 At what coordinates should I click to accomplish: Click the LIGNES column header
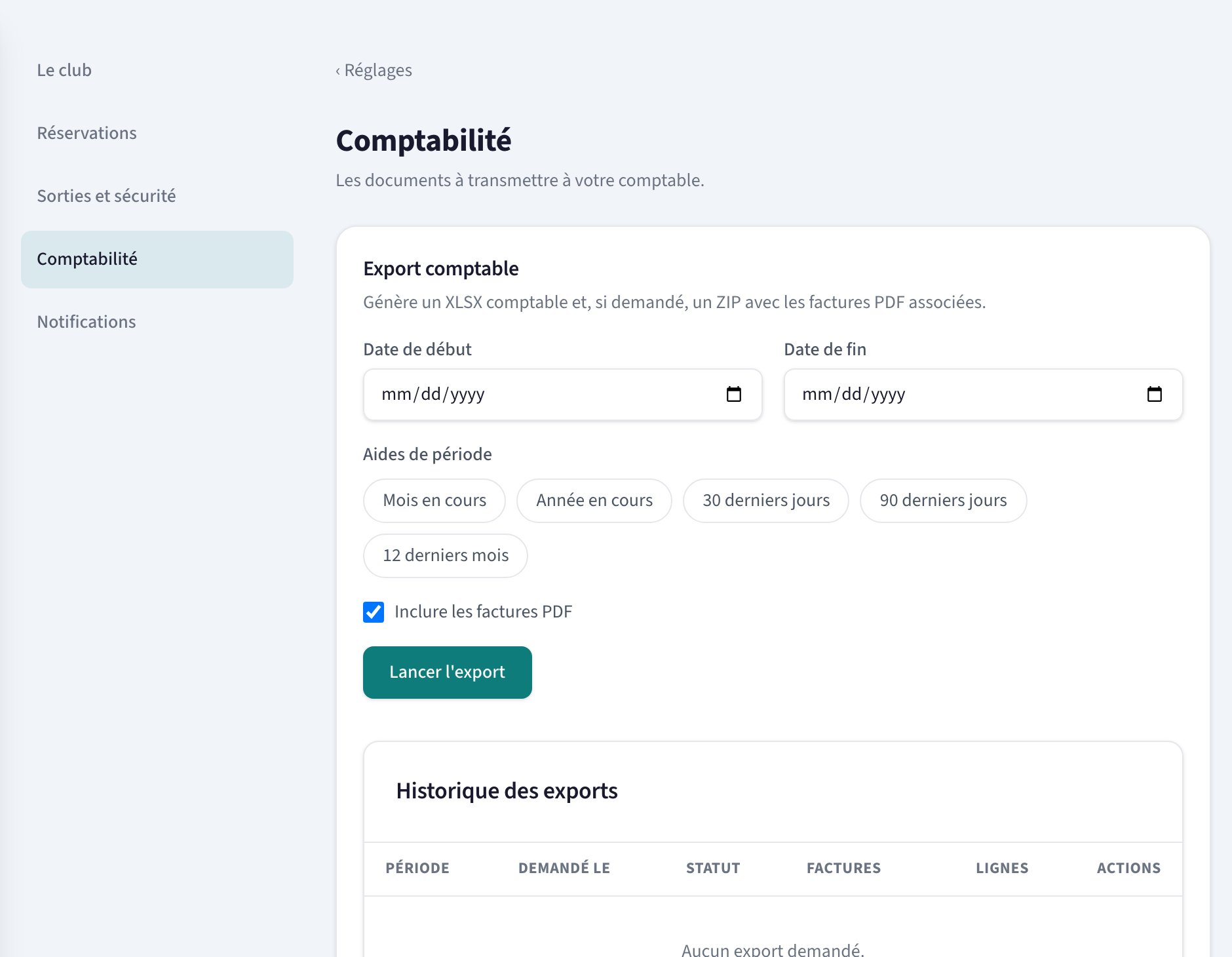pos(1002,869)
